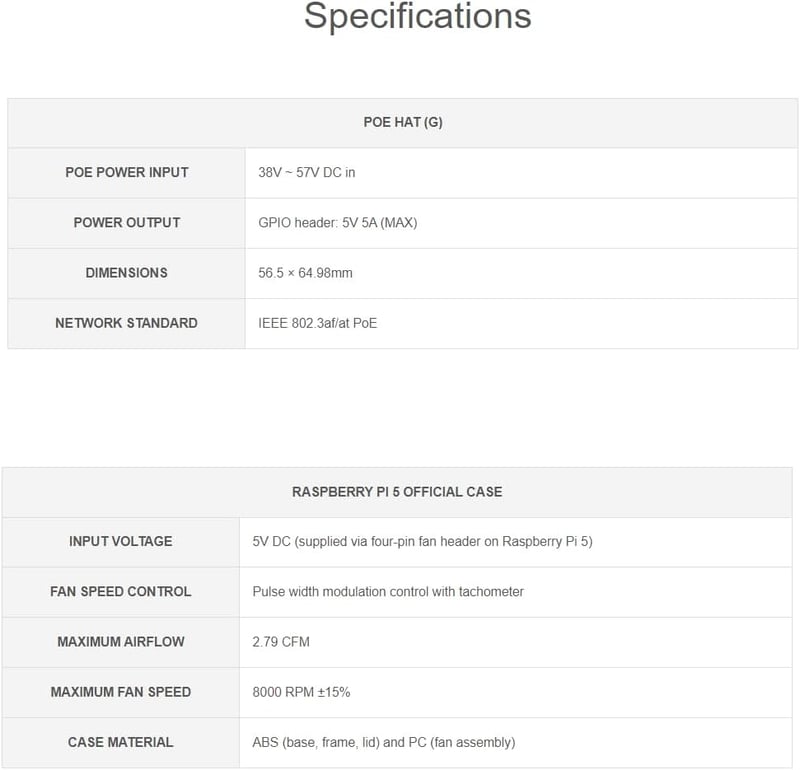Select GPIO header: 5V 5A (MAX) text
This screenshot has width=800, height=770.
click(338, 222)
